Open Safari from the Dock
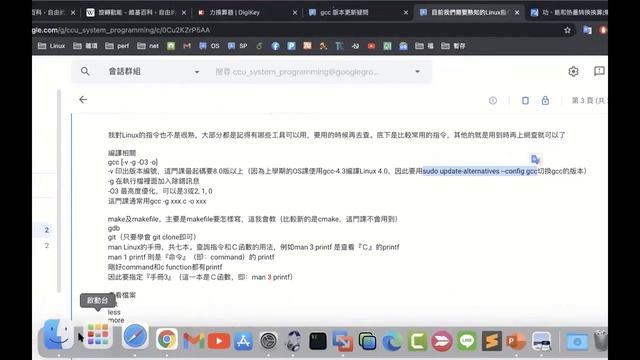This screenshot has width=640, height=360. pos(135,336)
